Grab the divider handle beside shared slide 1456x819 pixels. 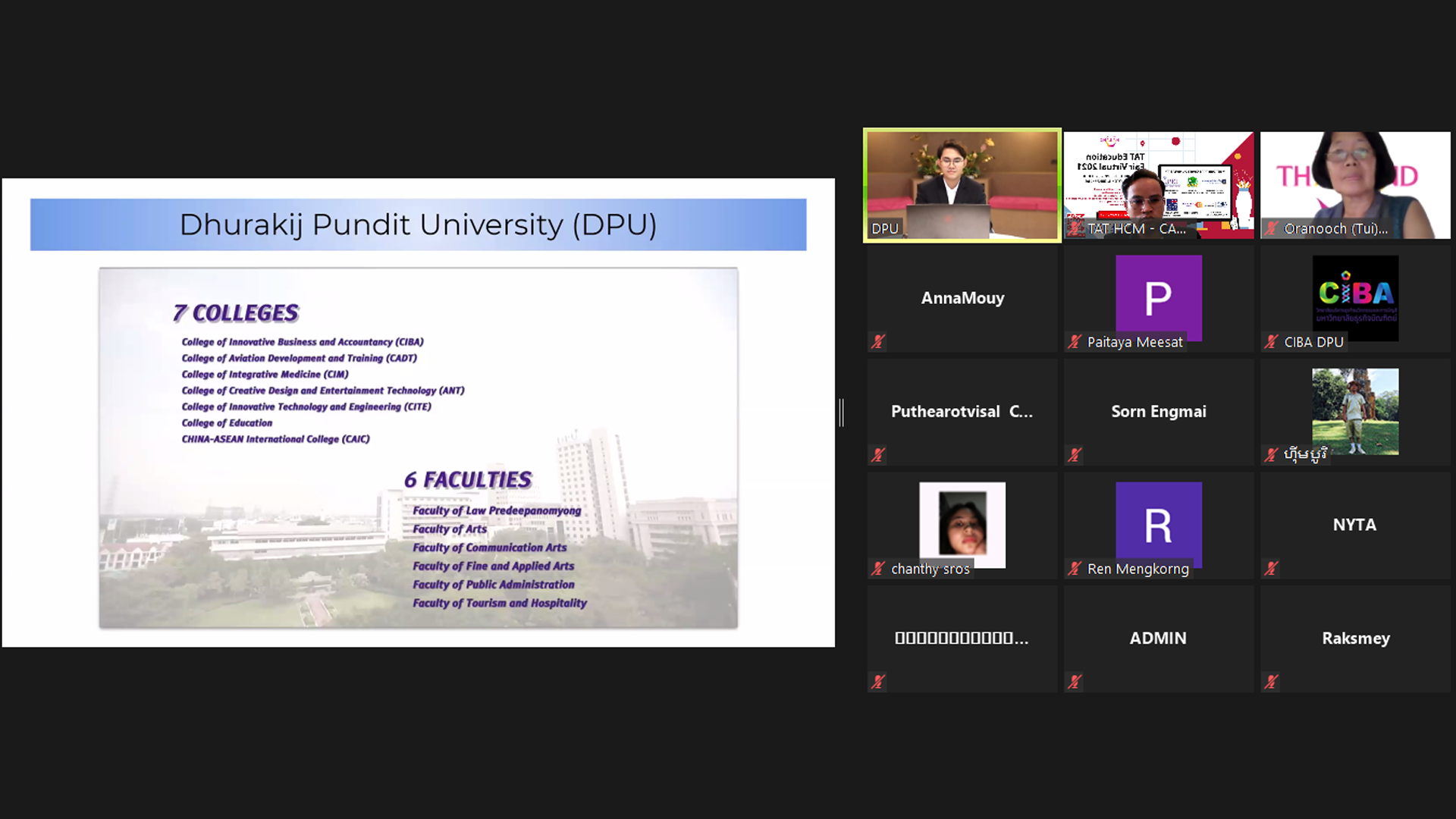pos(841,413)
